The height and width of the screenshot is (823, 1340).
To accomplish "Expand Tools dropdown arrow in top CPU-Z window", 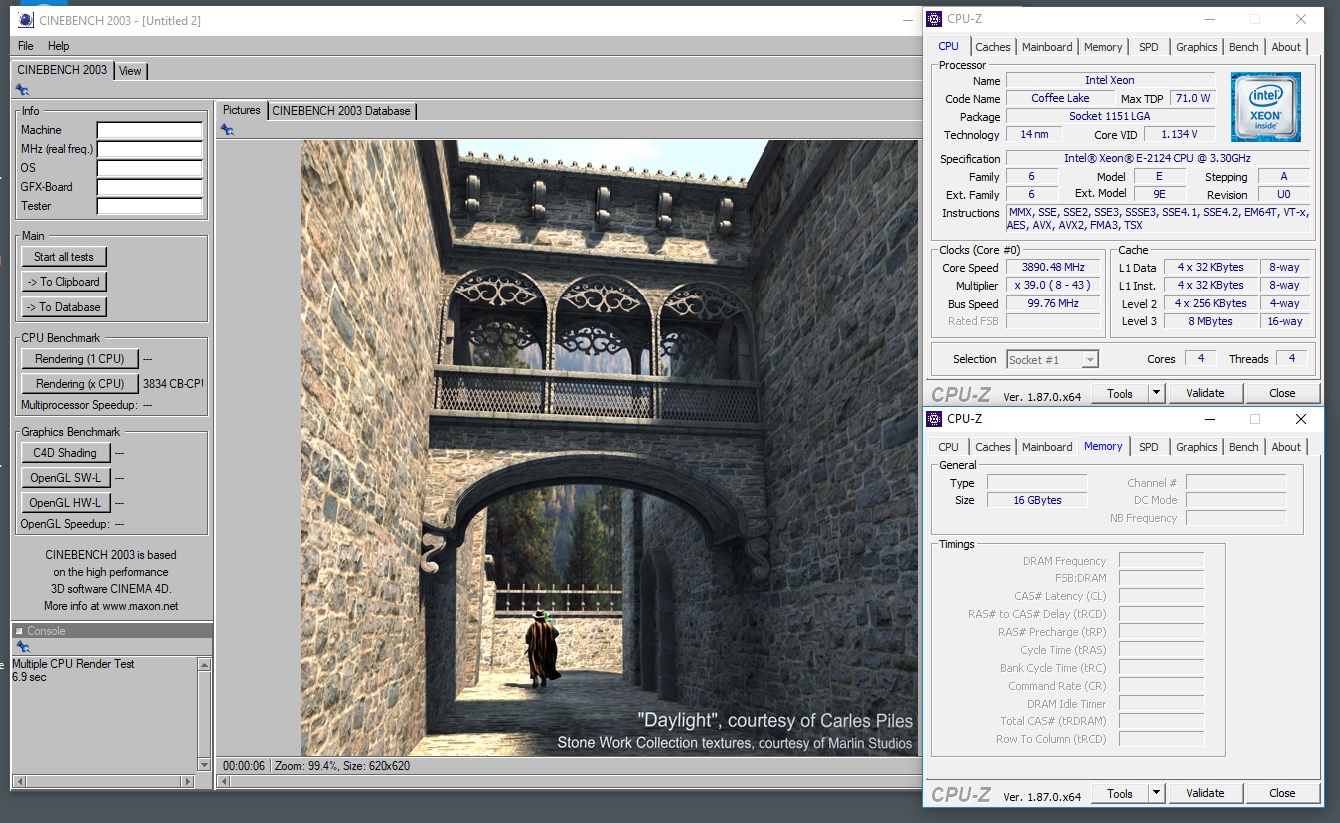I will pos(1157,393).
